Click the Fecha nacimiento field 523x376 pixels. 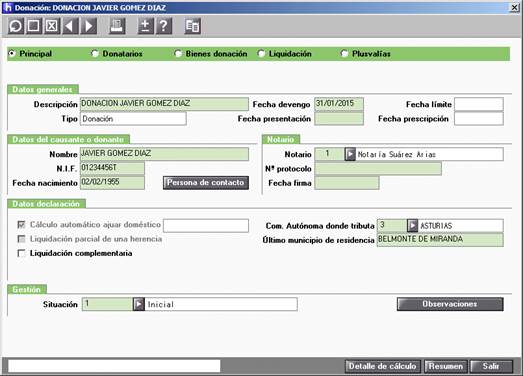point(112,183)
